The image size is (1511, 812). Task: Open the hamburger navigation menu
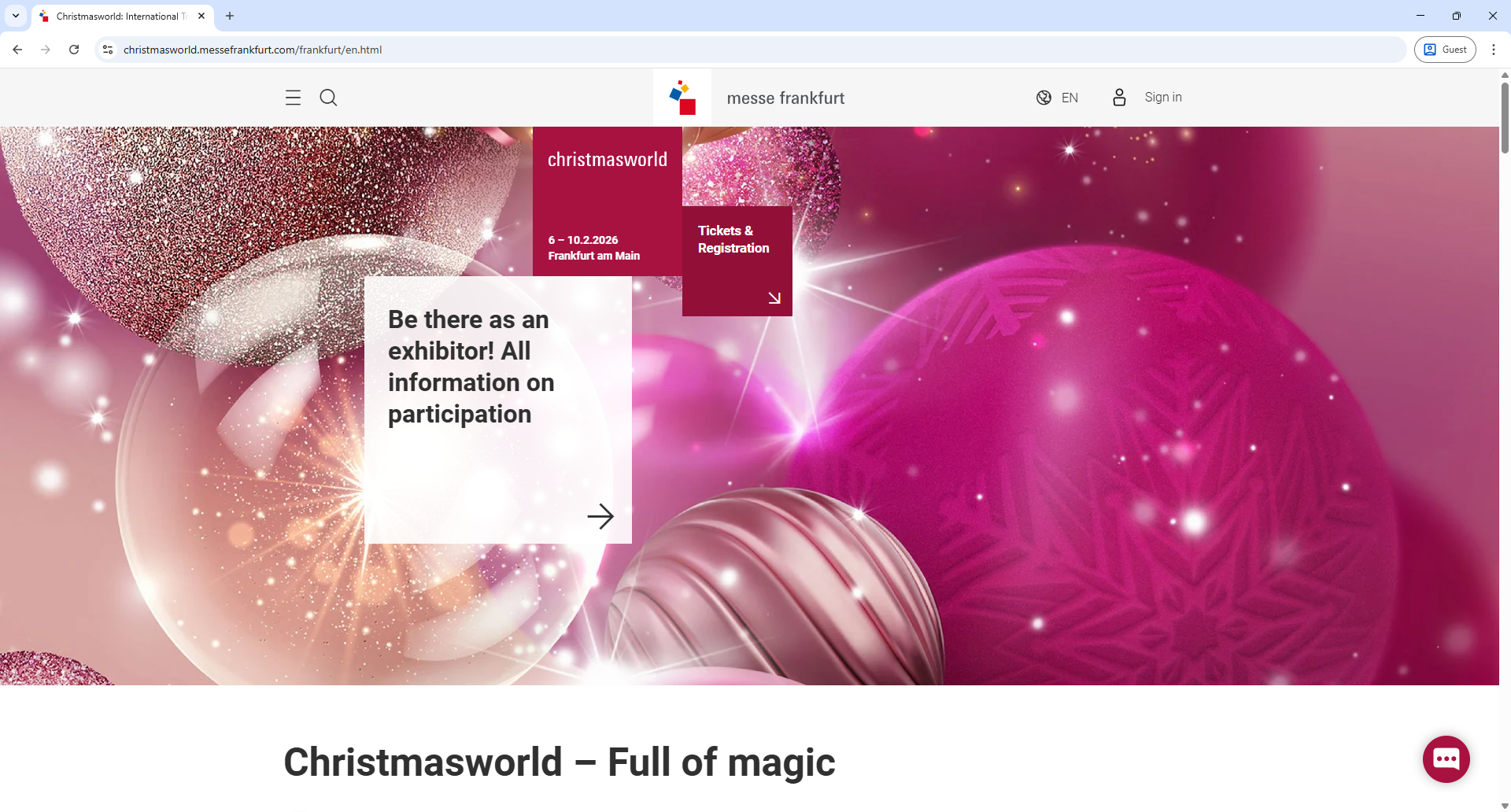point(292,98)
